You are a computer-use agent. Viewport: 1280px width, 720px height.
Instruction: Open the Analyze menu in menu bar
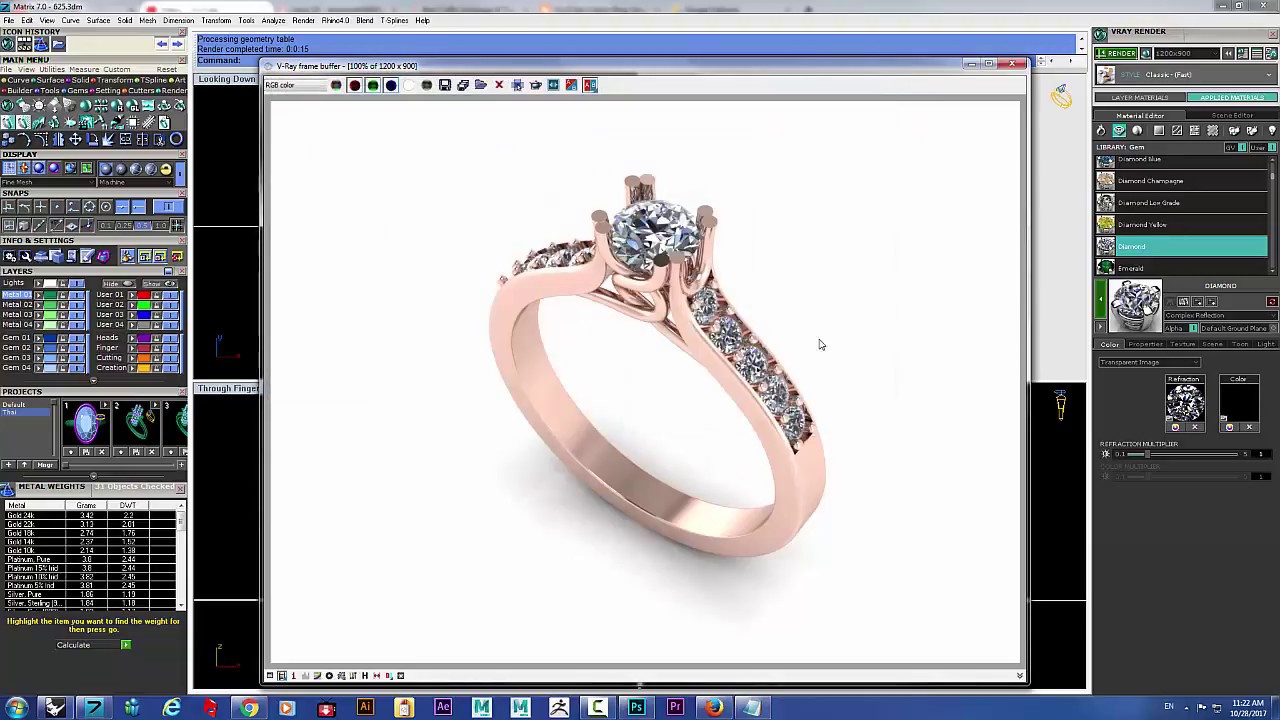coord(273,20)
